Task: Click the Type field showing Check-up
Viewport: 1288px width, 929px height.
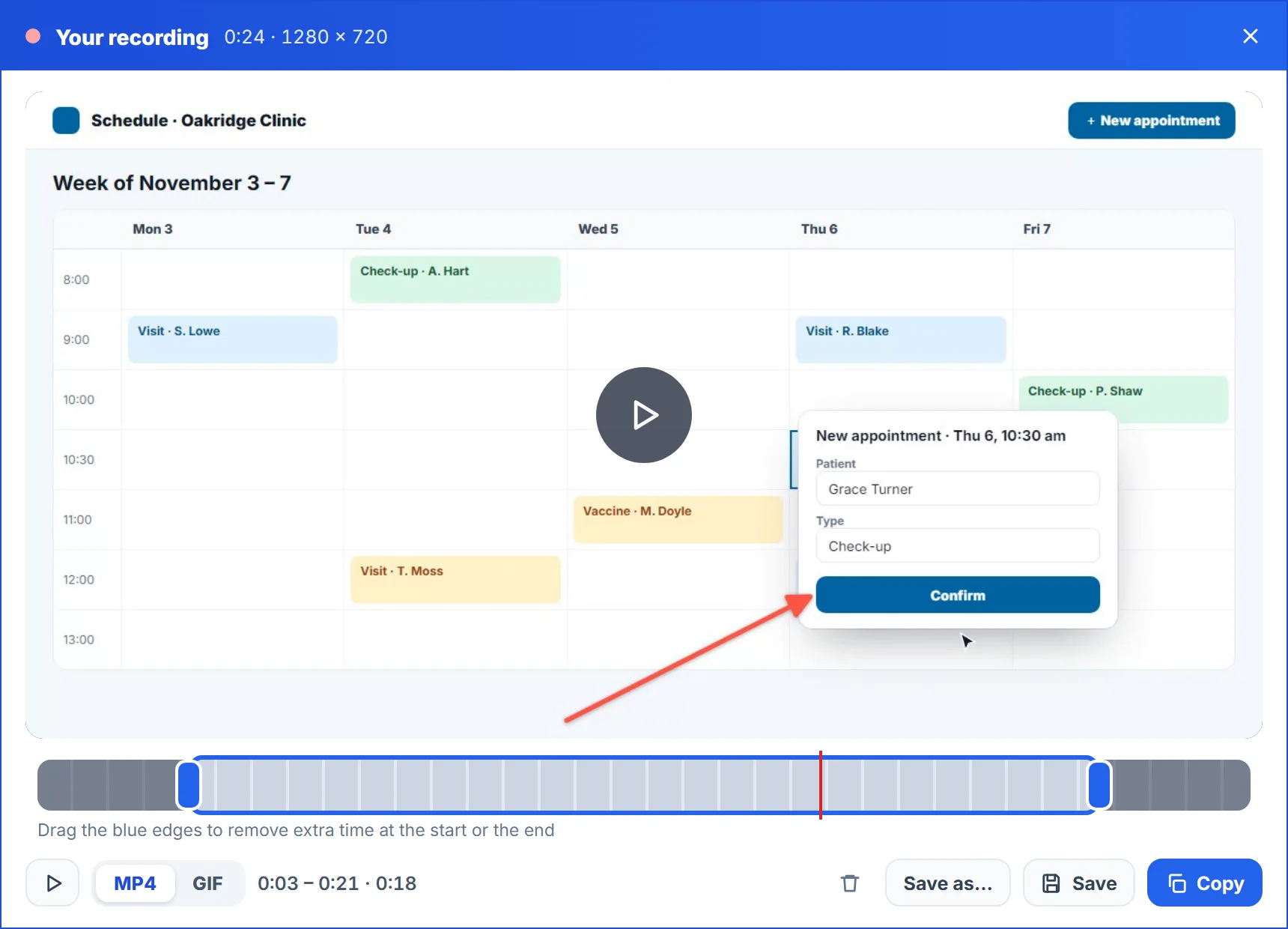Action: tap(957, 545)
